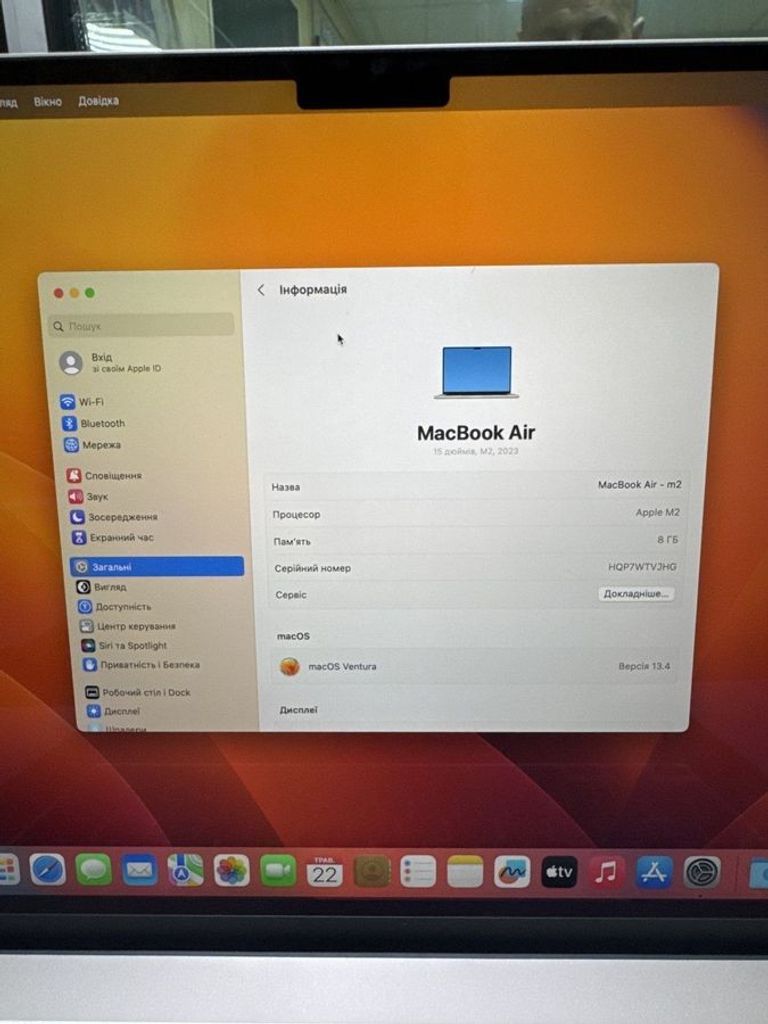Open Дисплеї settings in sidebar
768x1024 pixels.
click(x=114, y=711)
